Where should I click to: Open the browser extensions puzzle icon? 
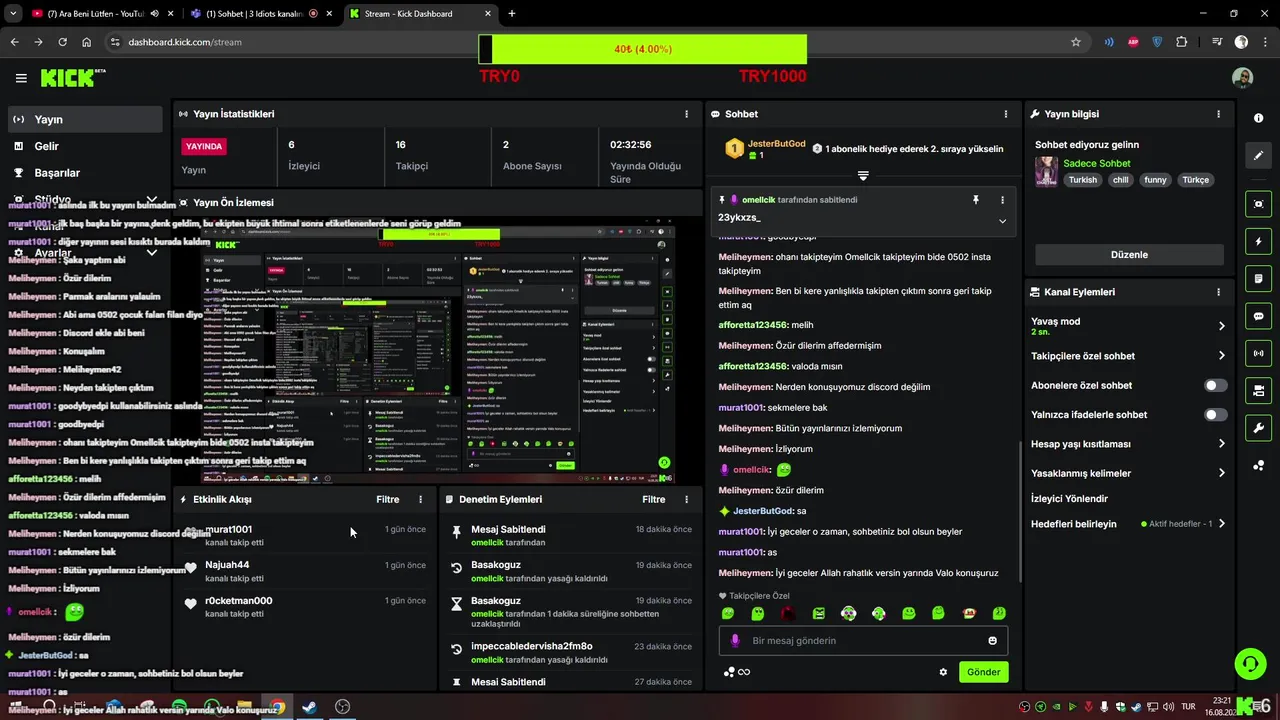pos(1181,42)
